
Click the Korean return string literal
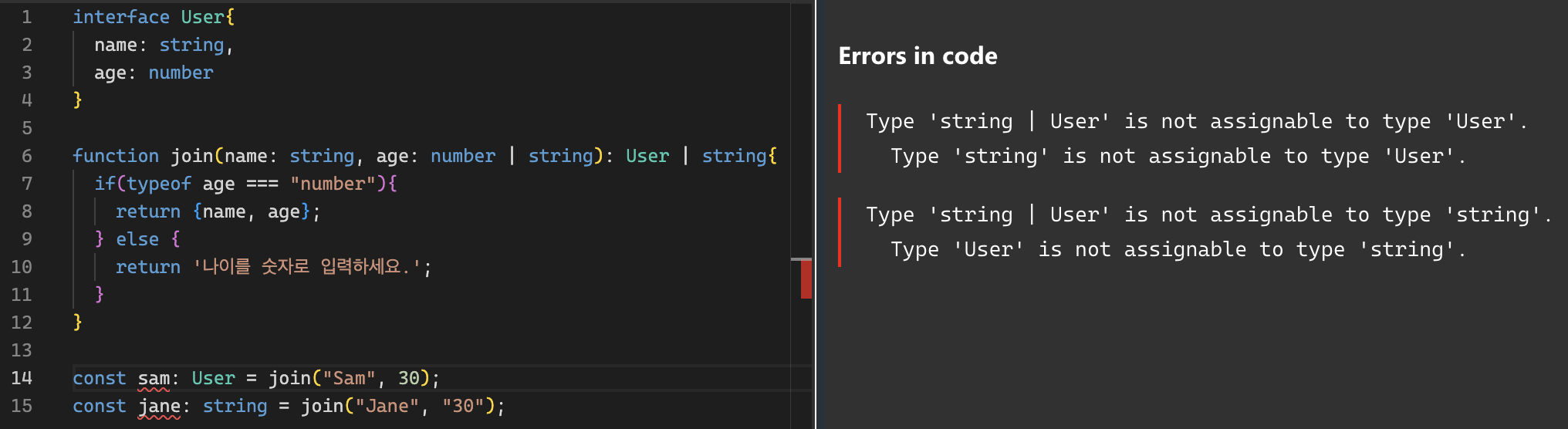307,267
